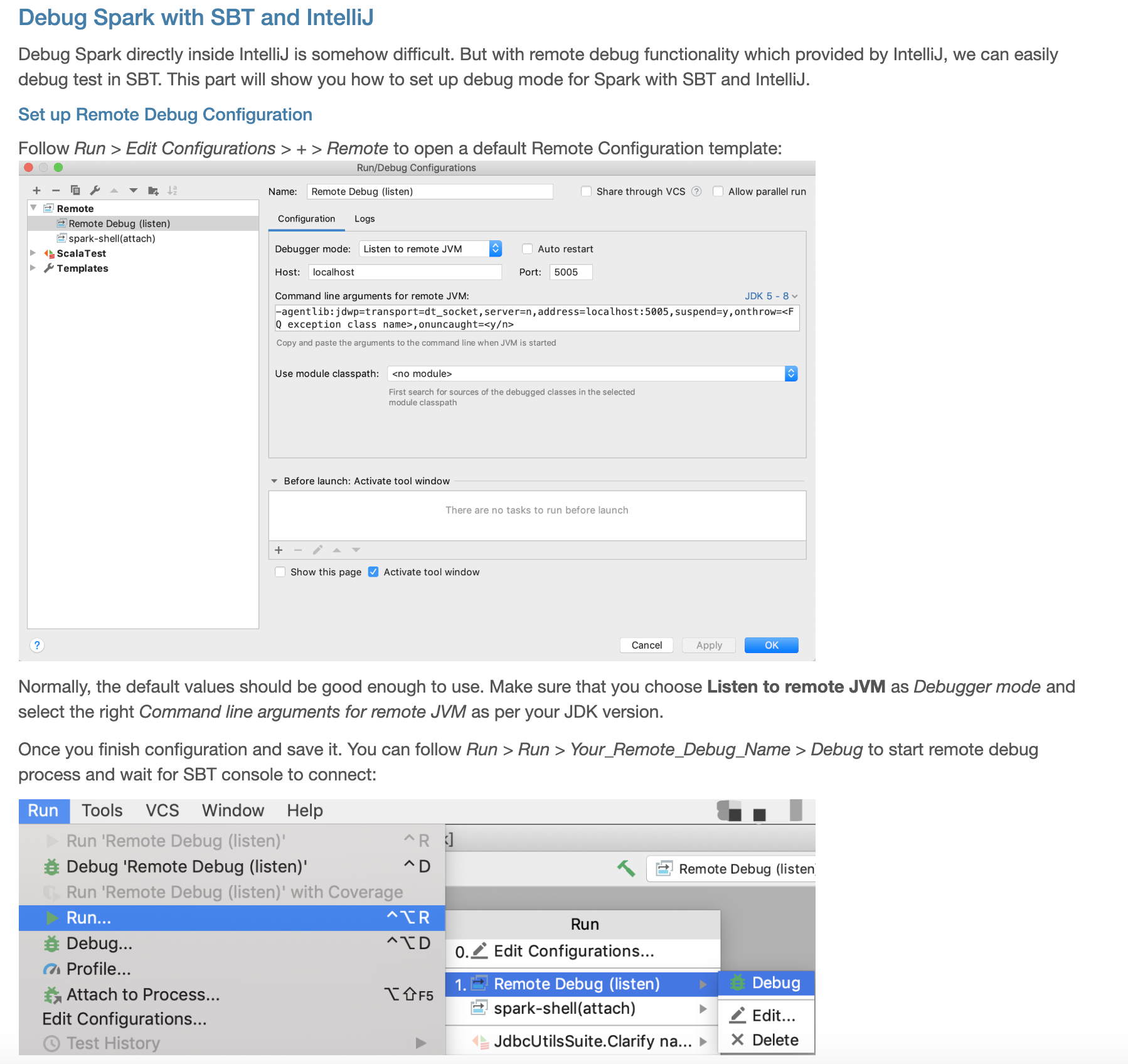The height and width of the screenshot is (1064, 1128).
Task: Open the wrench edit templates icon
Action: pos(95,190)
